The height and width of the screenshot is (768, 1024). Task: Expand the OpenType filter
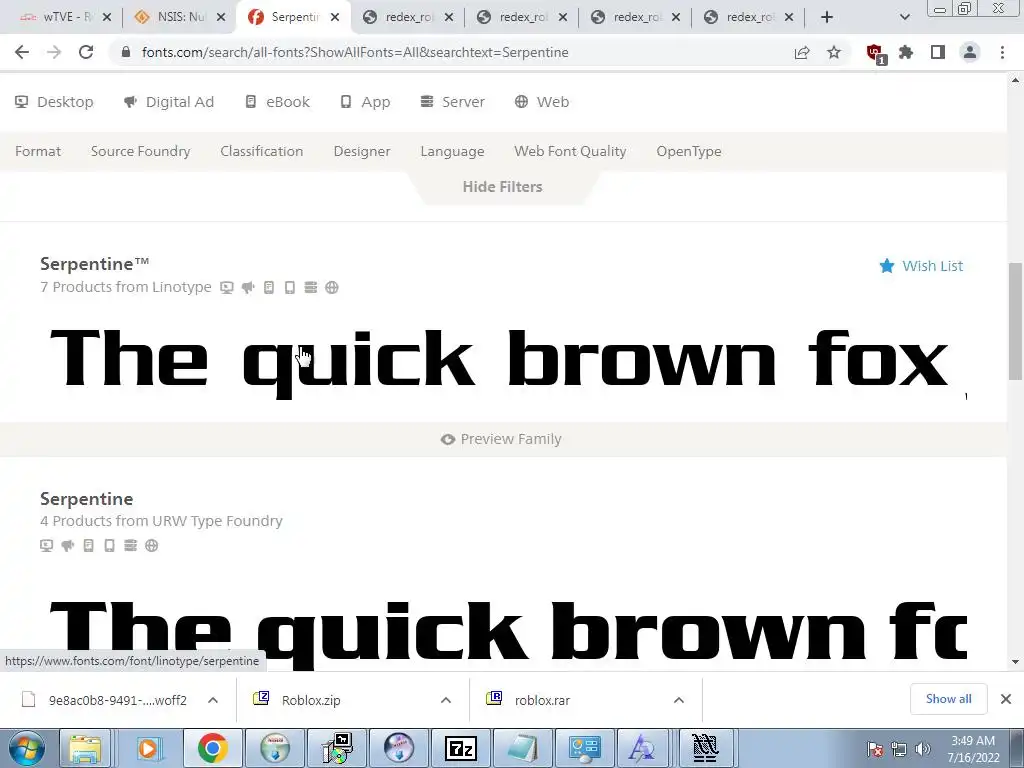689,152
